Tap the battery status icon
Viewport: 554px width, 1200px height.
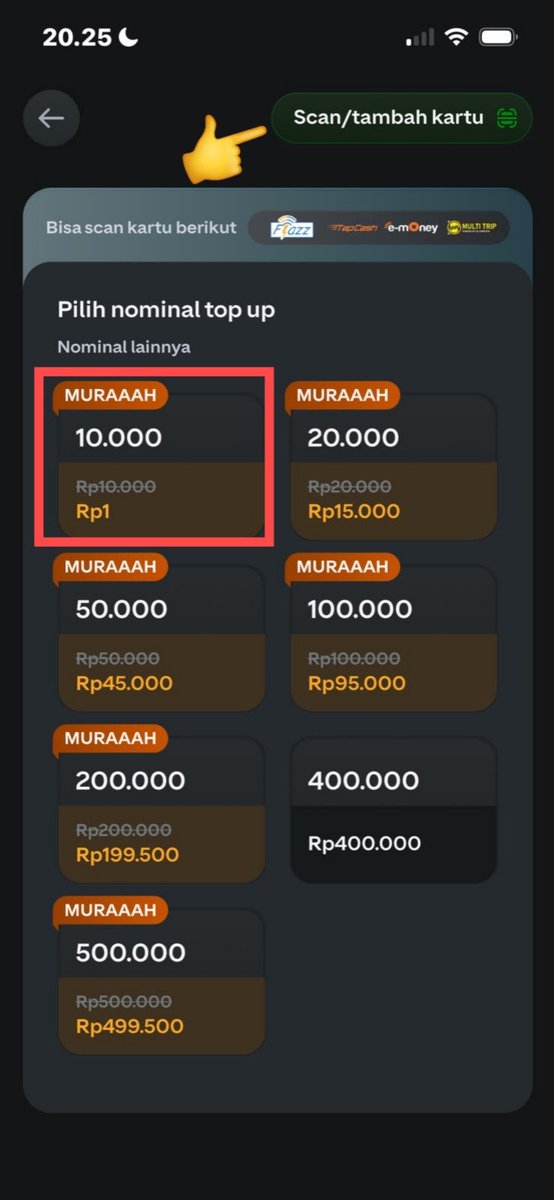[x=497, y=38]
